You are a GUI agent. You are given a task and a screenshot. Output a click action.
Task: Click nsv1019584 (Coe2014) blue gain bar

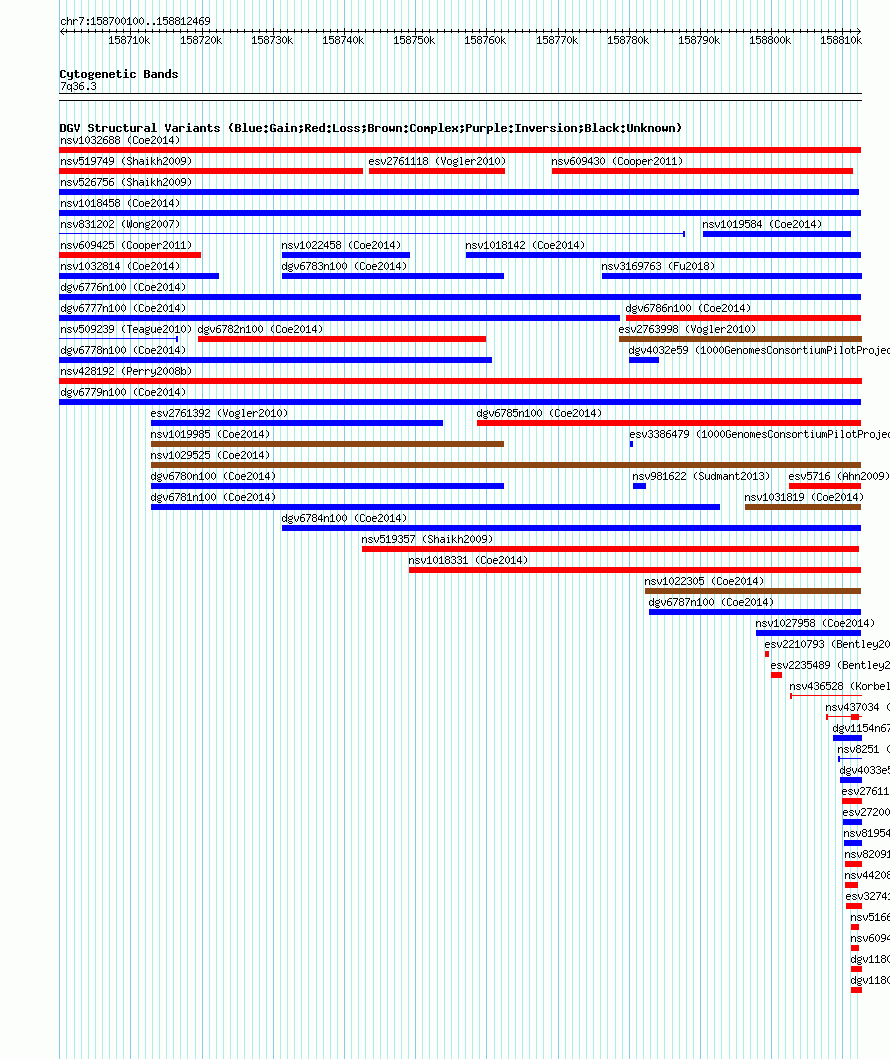pos(777,234)
